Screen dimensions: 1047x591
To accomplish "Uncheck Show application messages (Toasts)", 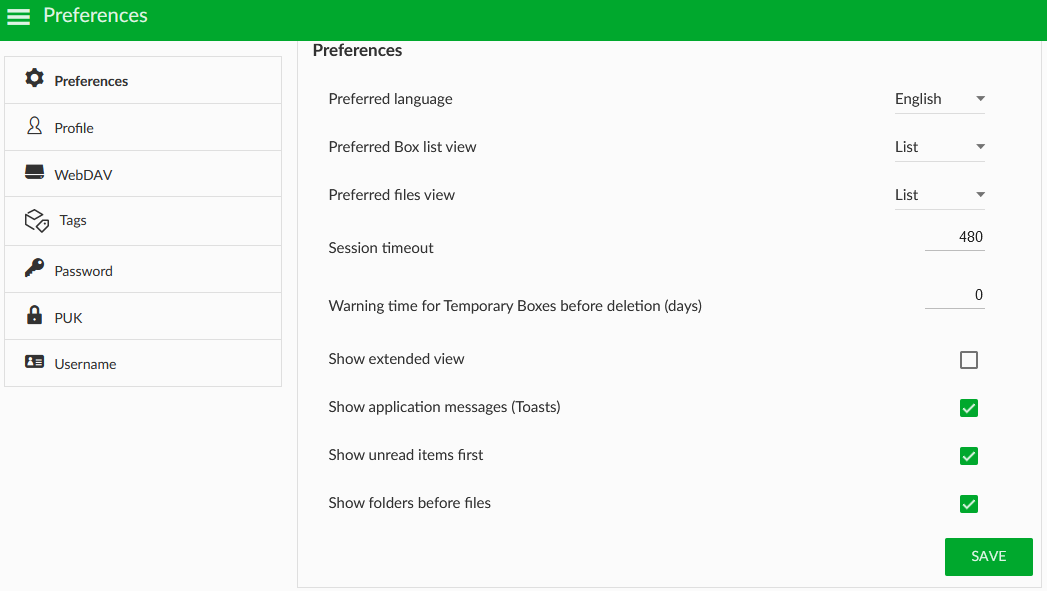I will coord(969,408).
